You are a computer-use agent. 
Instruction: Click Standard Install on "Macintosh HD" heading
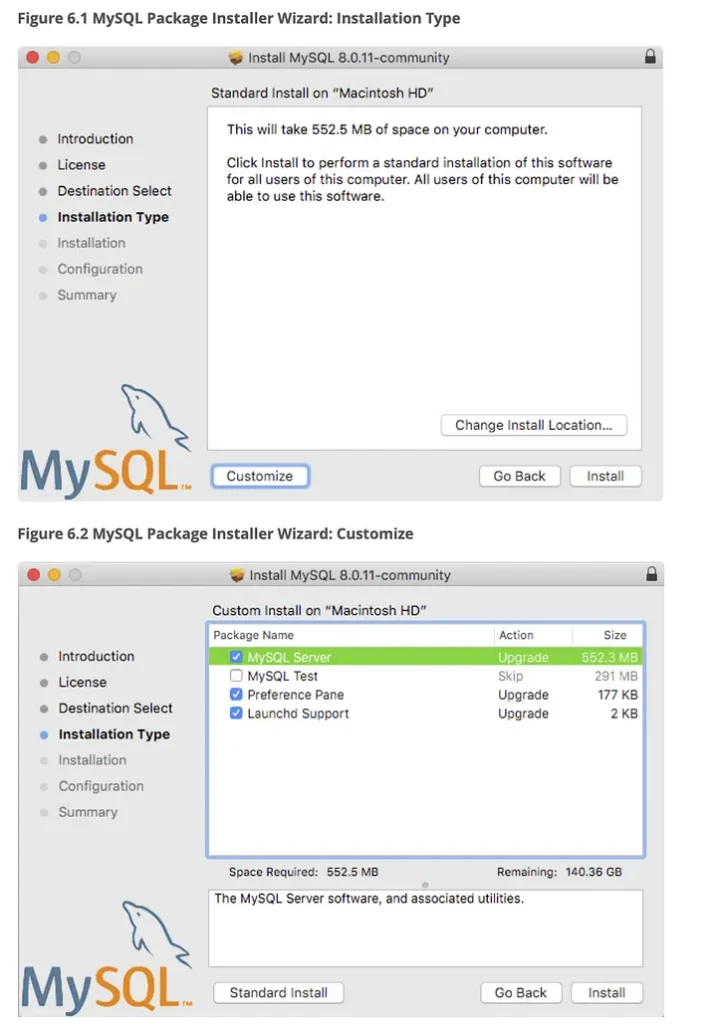322,93
